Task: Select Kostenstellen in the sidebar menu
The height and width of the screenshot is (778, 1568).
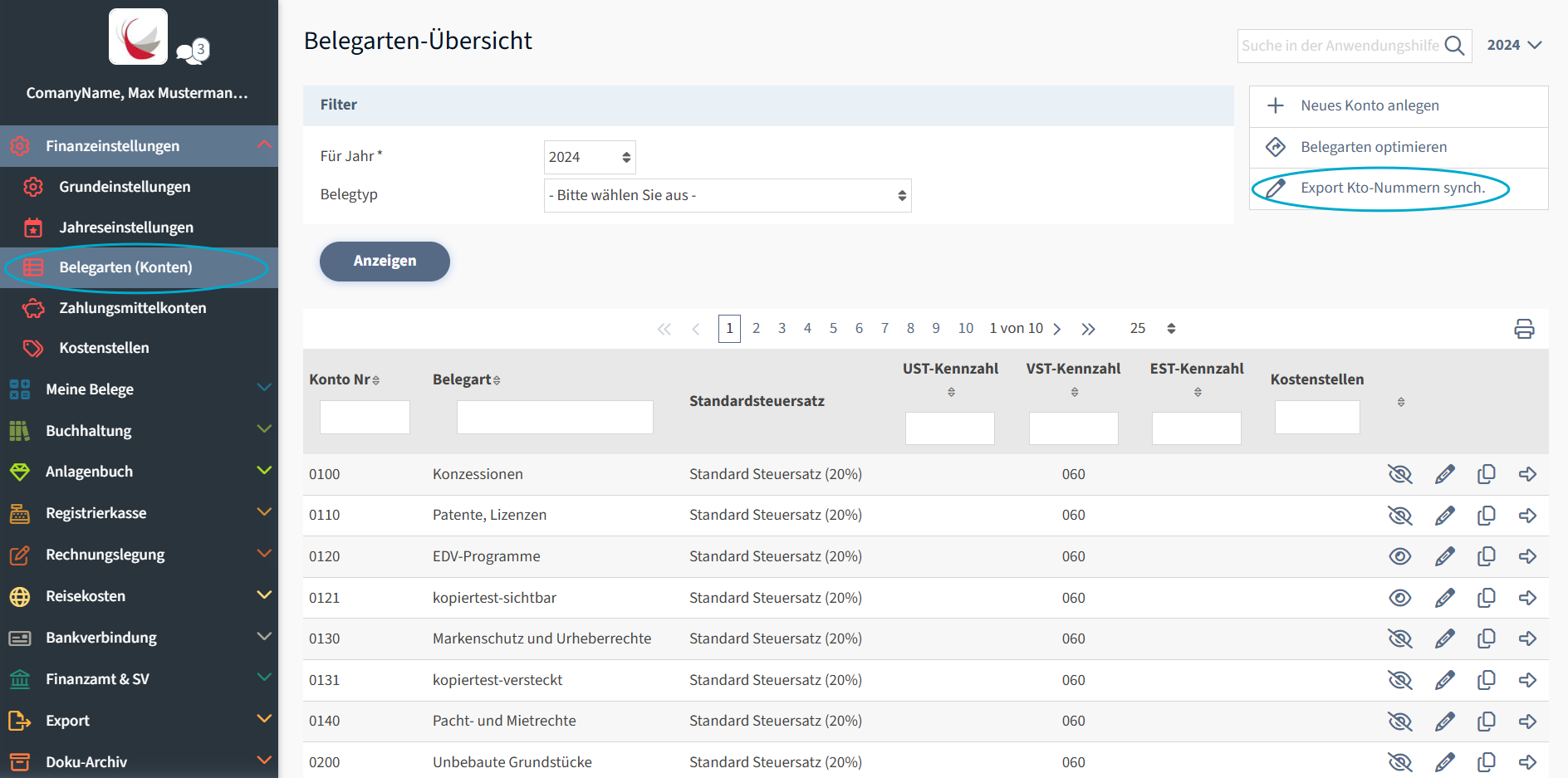Action: 104,348
